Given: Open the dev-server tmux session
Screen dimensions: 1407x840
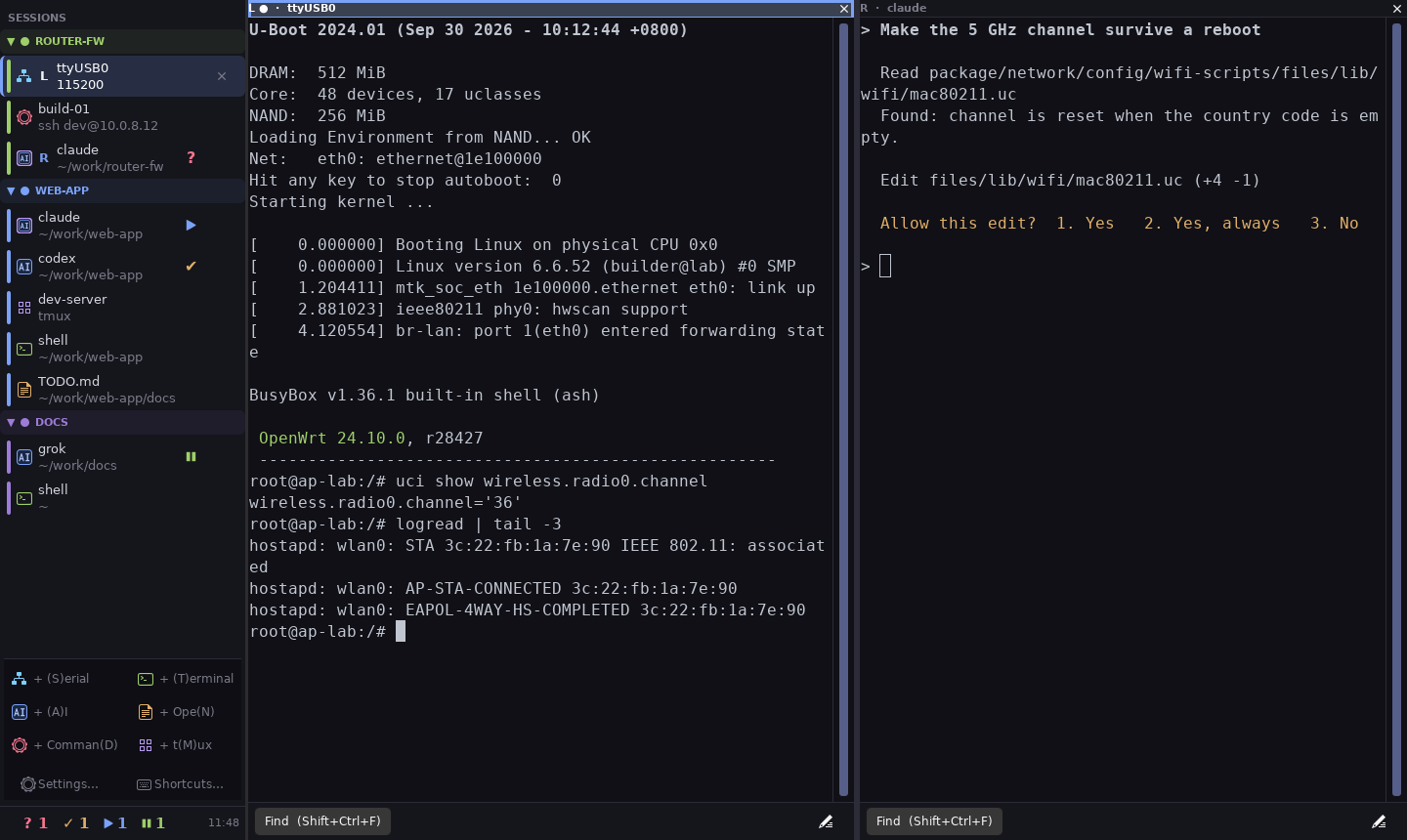Looking at the screenshot, I should pyautogui.click(x=122, y=308).
